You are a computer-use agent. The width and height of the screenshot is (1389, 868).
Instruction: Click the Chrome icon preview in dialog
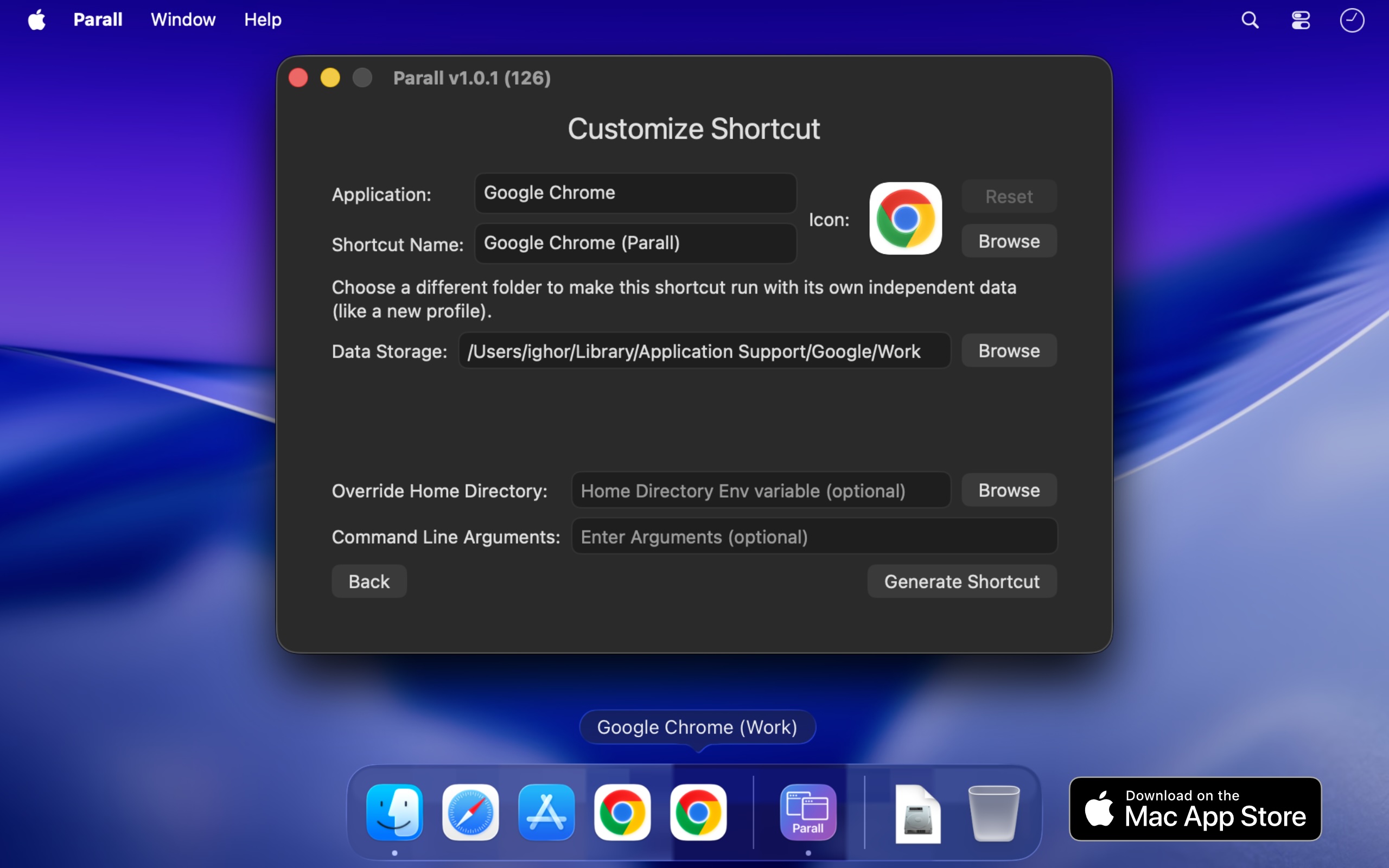click(x=905, y=219)
